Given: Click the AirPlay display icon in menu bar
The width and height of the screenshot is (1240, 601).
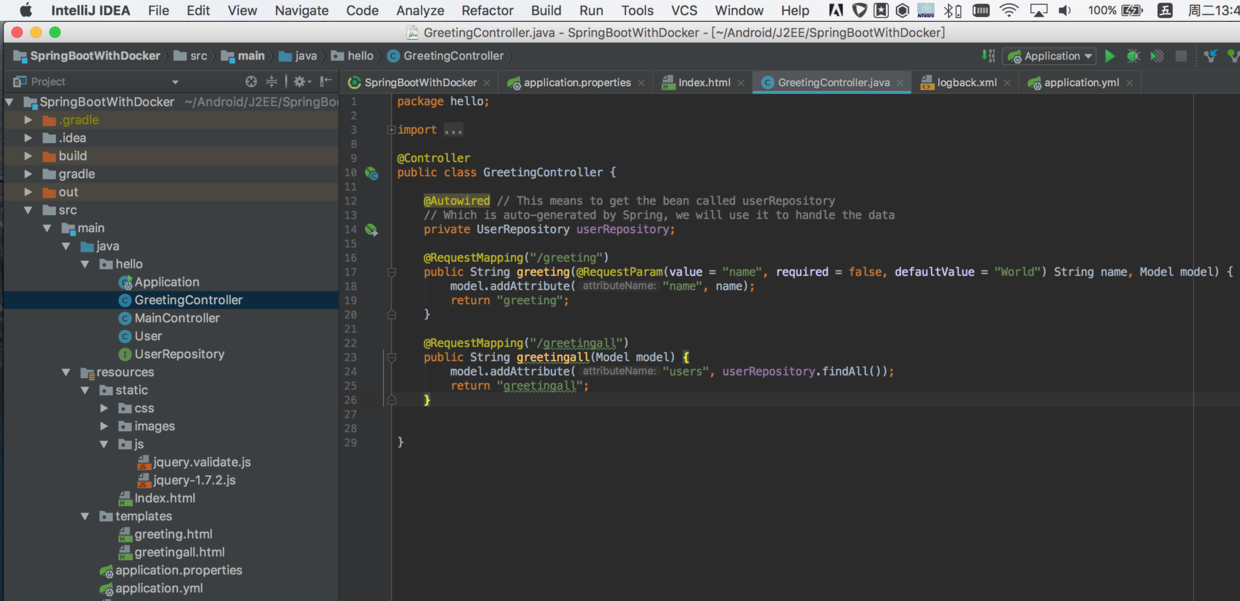Looking at the screenshot, I should pos(1038,11).
